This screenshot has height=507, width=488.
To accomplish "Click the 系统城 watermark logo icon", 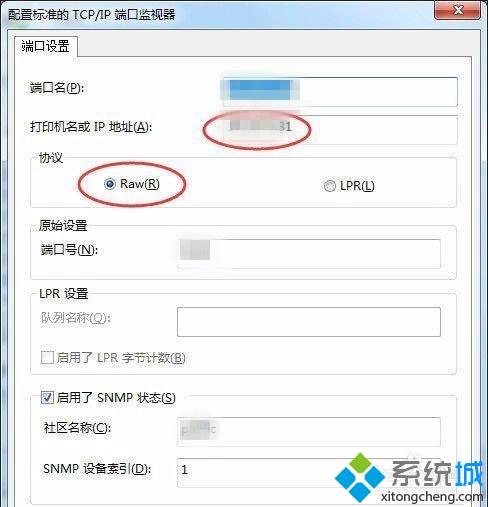I will 360,477.
